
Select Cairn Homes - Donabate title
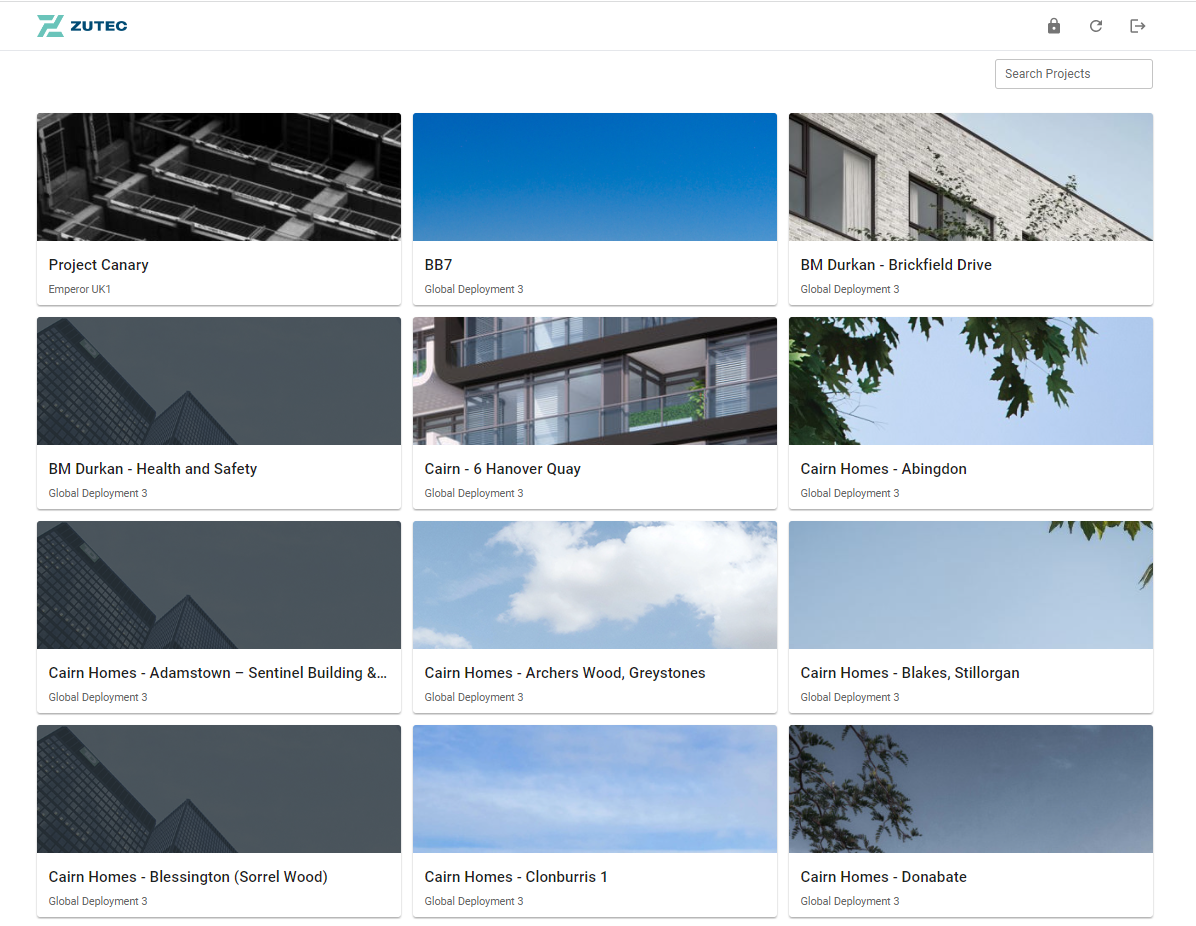883,877
